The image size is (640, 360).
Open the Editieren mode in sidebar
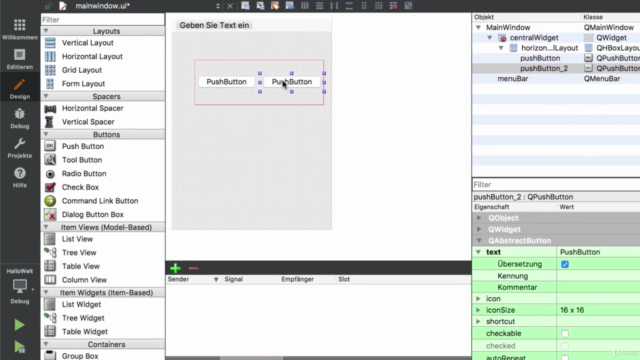20,59
